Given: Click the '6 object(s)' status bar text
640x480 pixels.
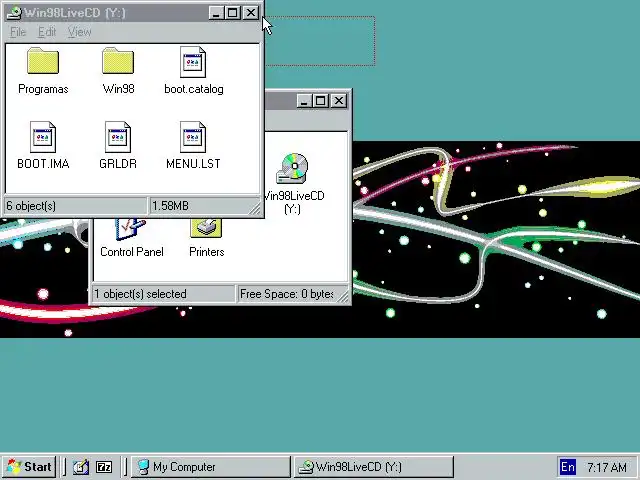Looking at the screenshot, I should 31,206.
